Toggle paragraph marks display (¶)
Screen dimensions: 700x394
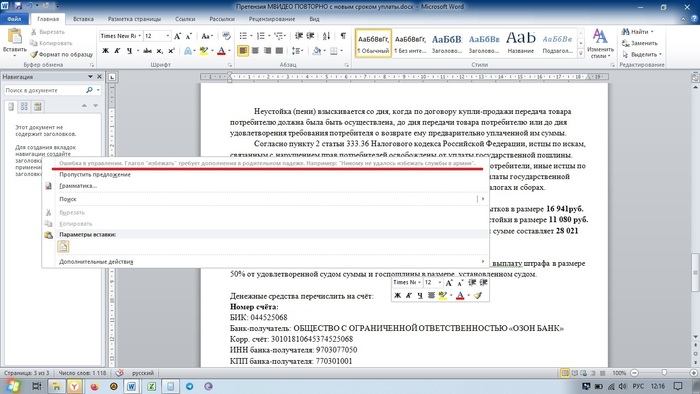click(343, 36)
